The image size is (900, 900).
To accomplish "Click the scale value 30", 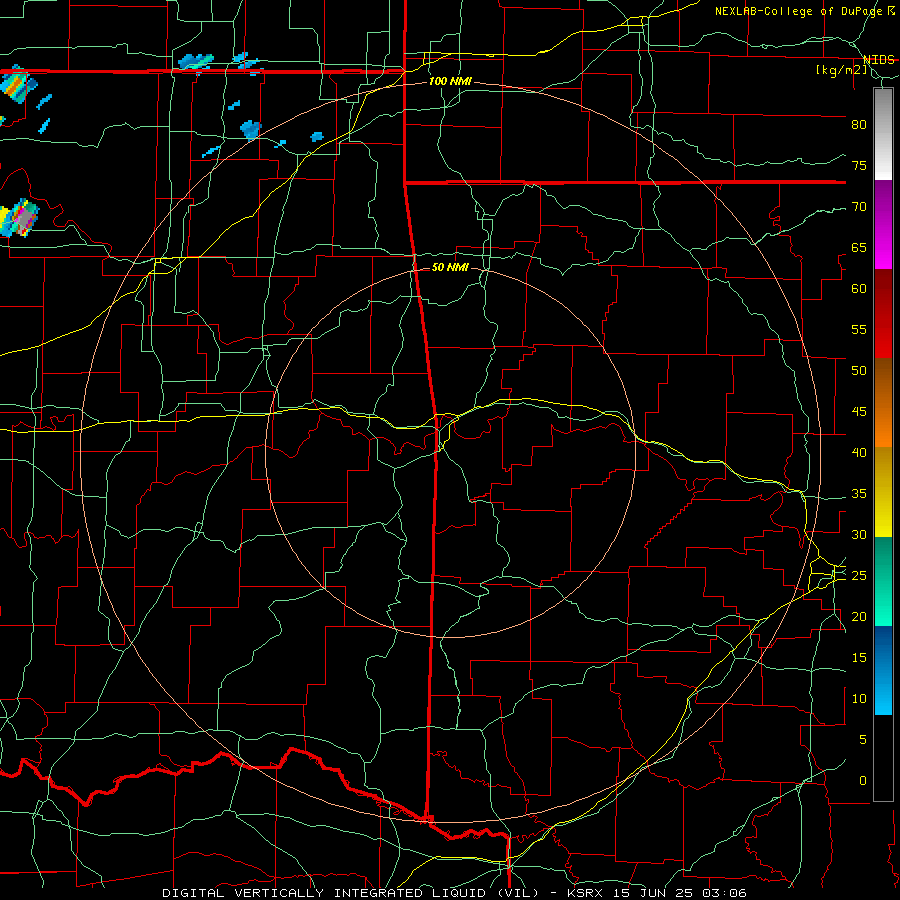I will pos(859,534).
